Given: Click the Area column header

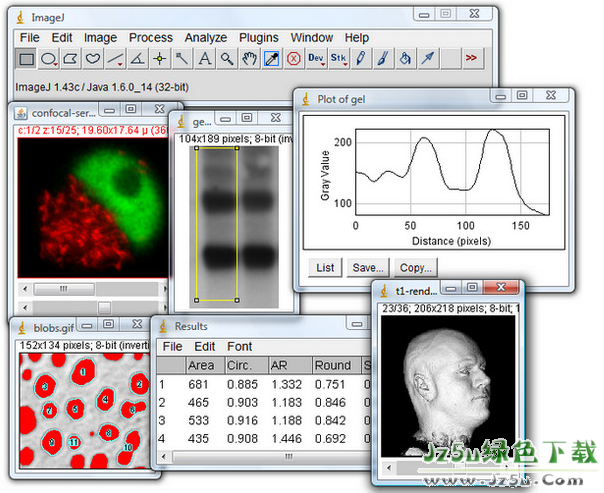Looking at the screenshot, I should point(205,365).
